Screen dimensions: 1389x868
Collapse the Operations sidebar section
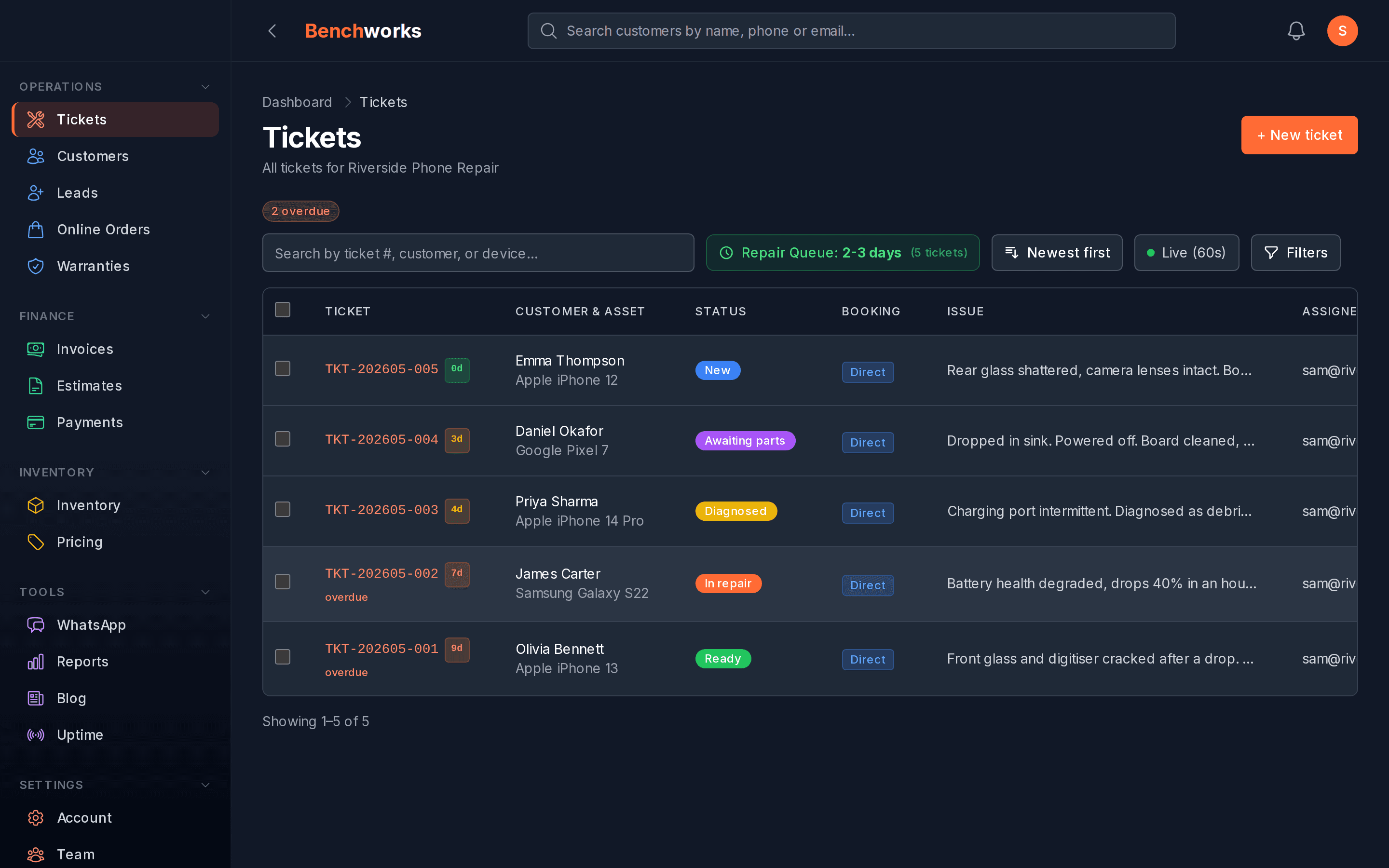(205, 87)
